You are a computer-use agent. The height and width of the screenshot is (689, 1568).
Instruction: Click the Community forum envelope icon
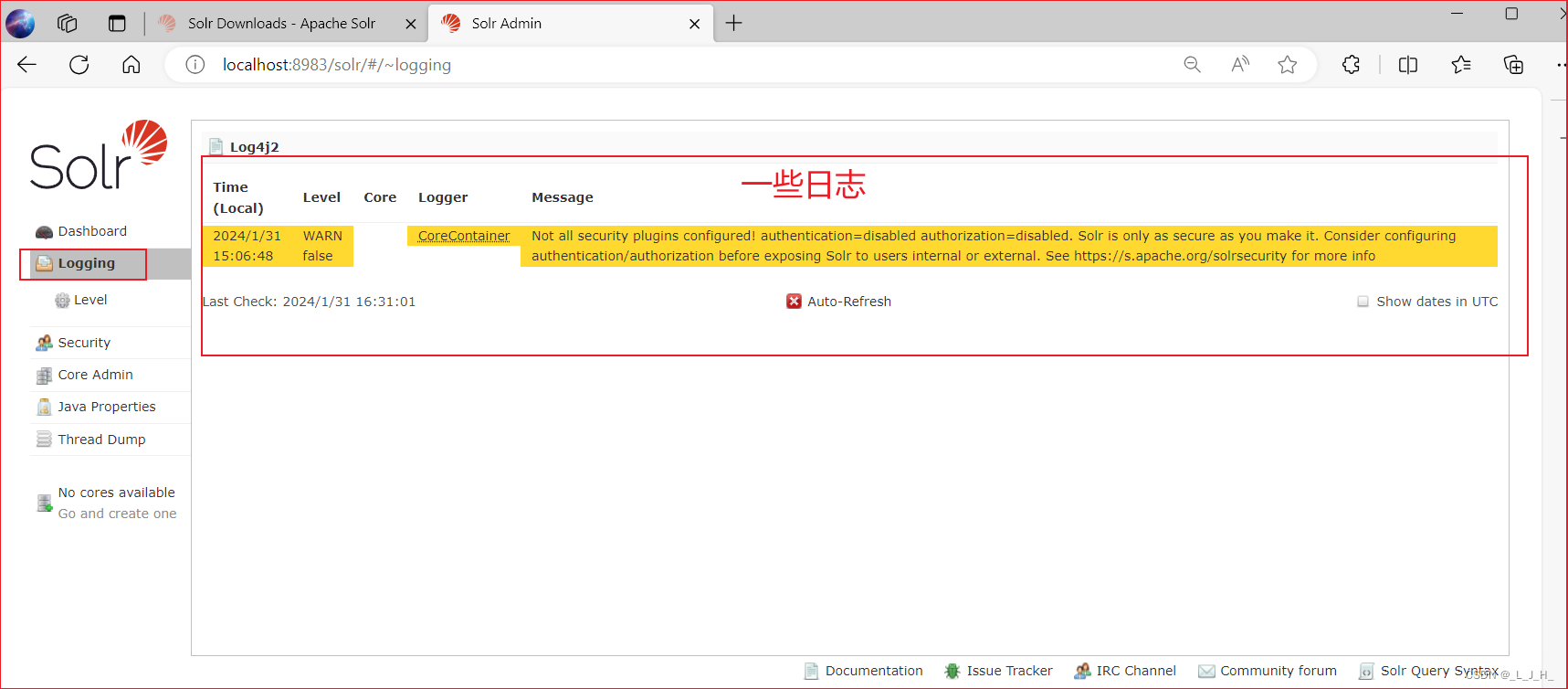tap(1206, 672)
